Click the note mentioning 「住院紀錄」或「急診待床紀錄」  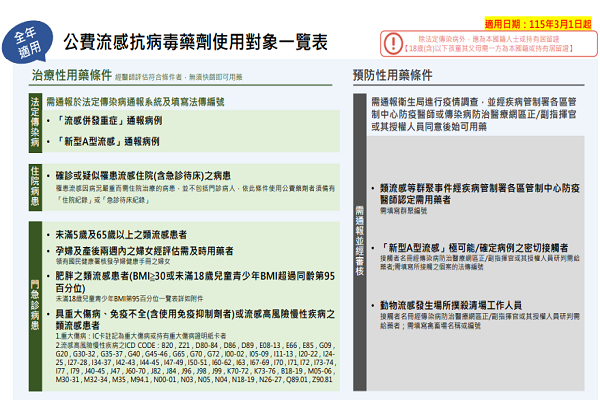tap(195, 194)
